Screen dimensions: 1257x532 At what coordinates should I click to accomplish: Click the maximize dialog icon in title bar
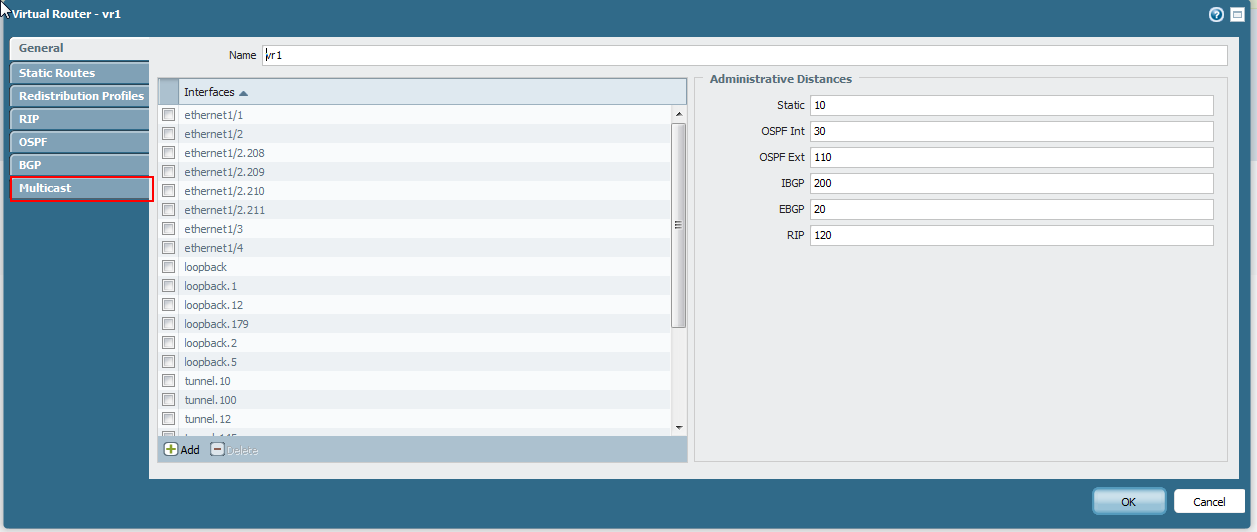1237,15
